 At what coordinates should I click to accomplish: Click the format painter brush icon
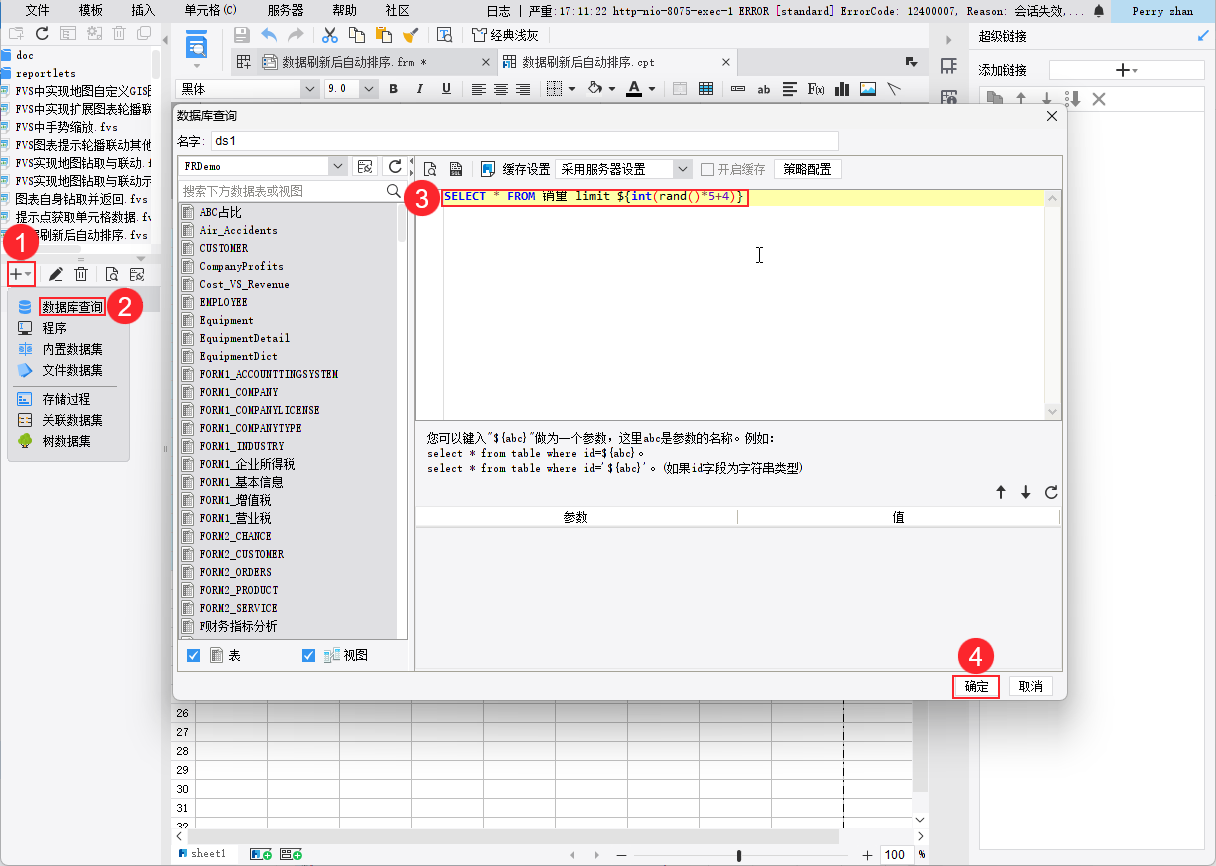410,35
